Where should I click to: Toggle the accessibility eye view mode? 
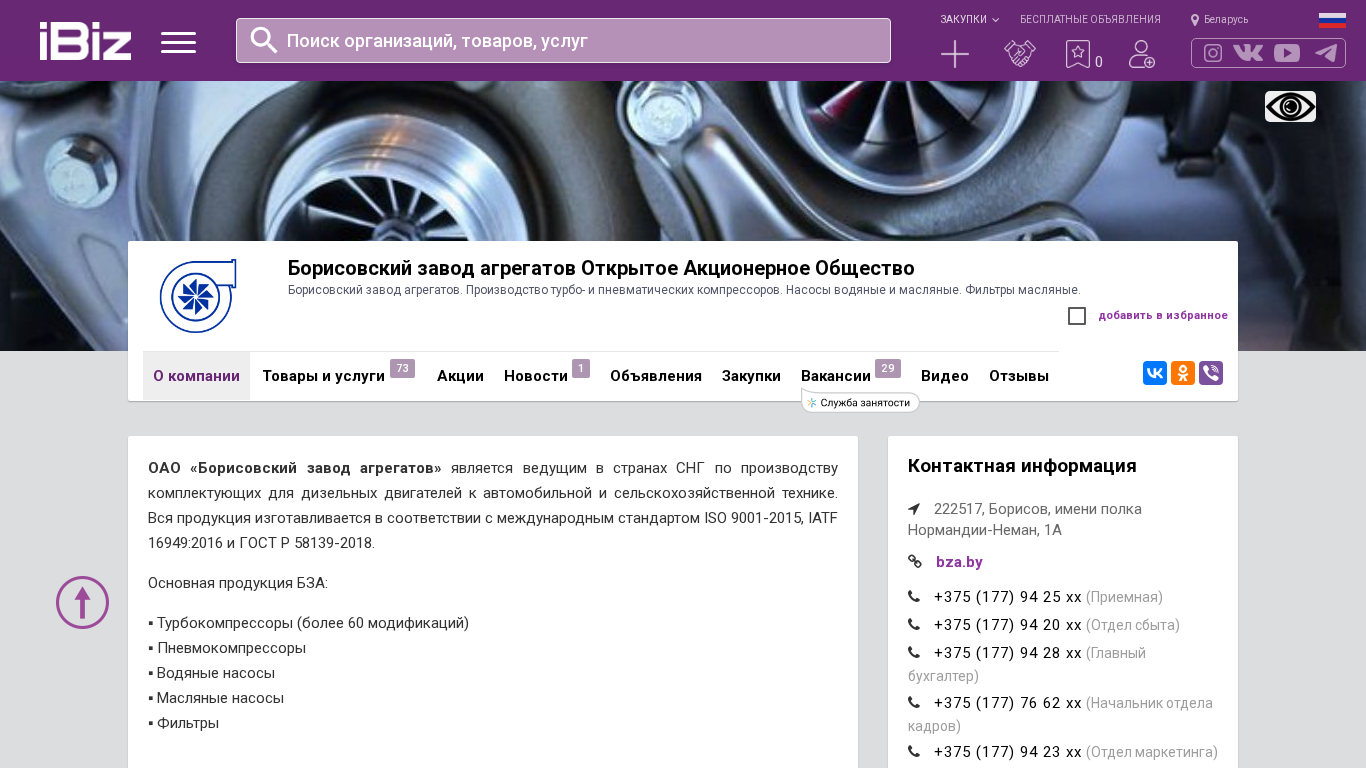point(1290,106)
